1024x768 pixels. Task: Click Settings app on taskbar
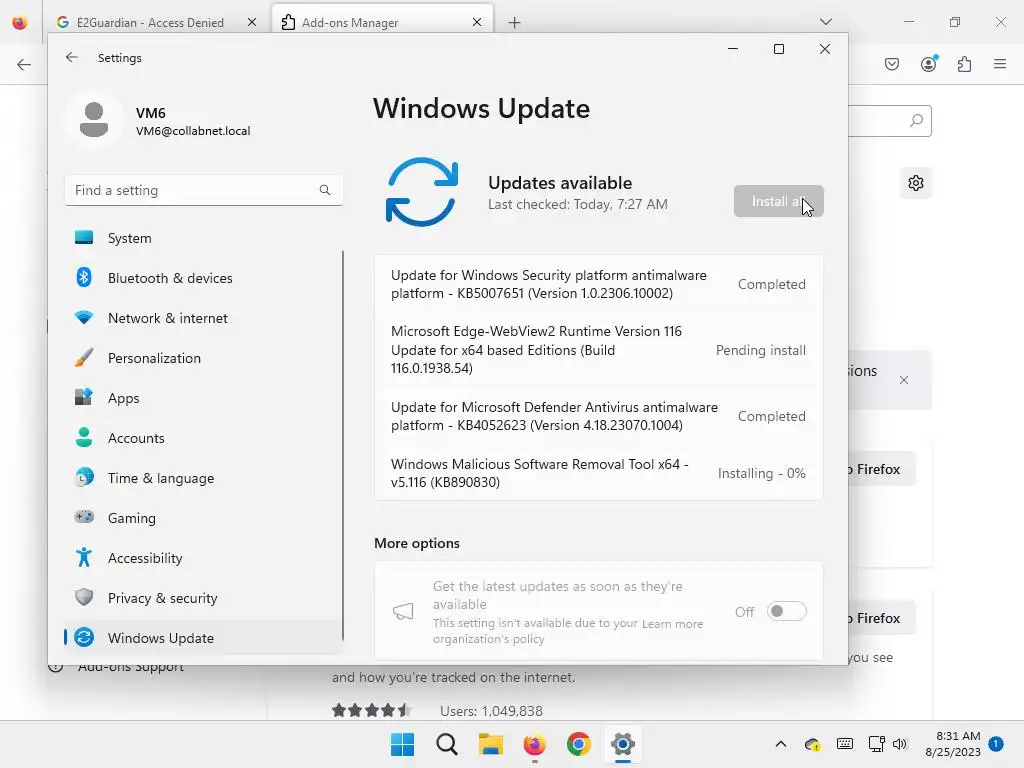(x=622, y=744)
